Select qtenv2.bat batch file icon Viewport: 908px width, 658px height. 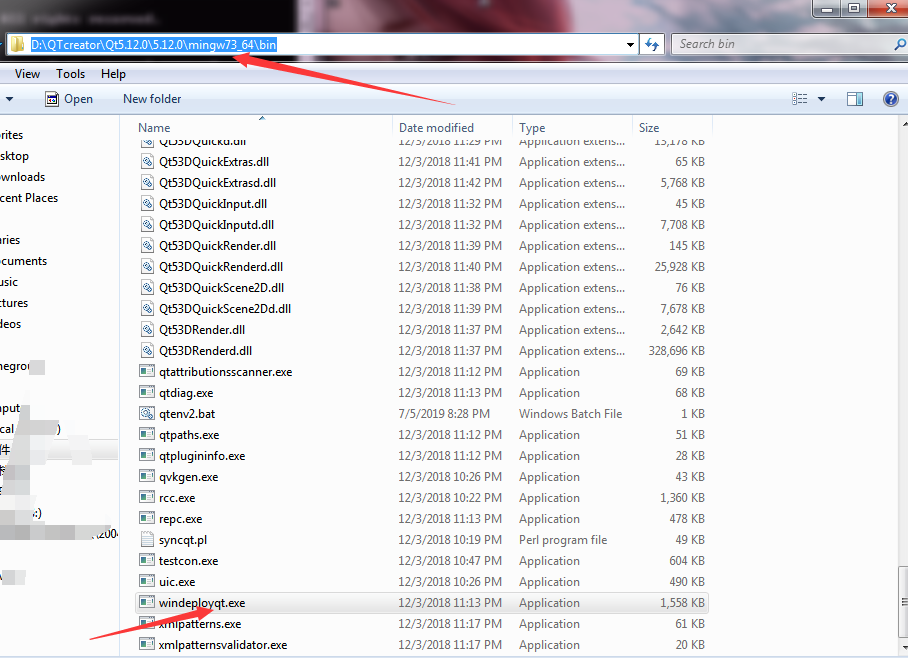coord(147,414)
